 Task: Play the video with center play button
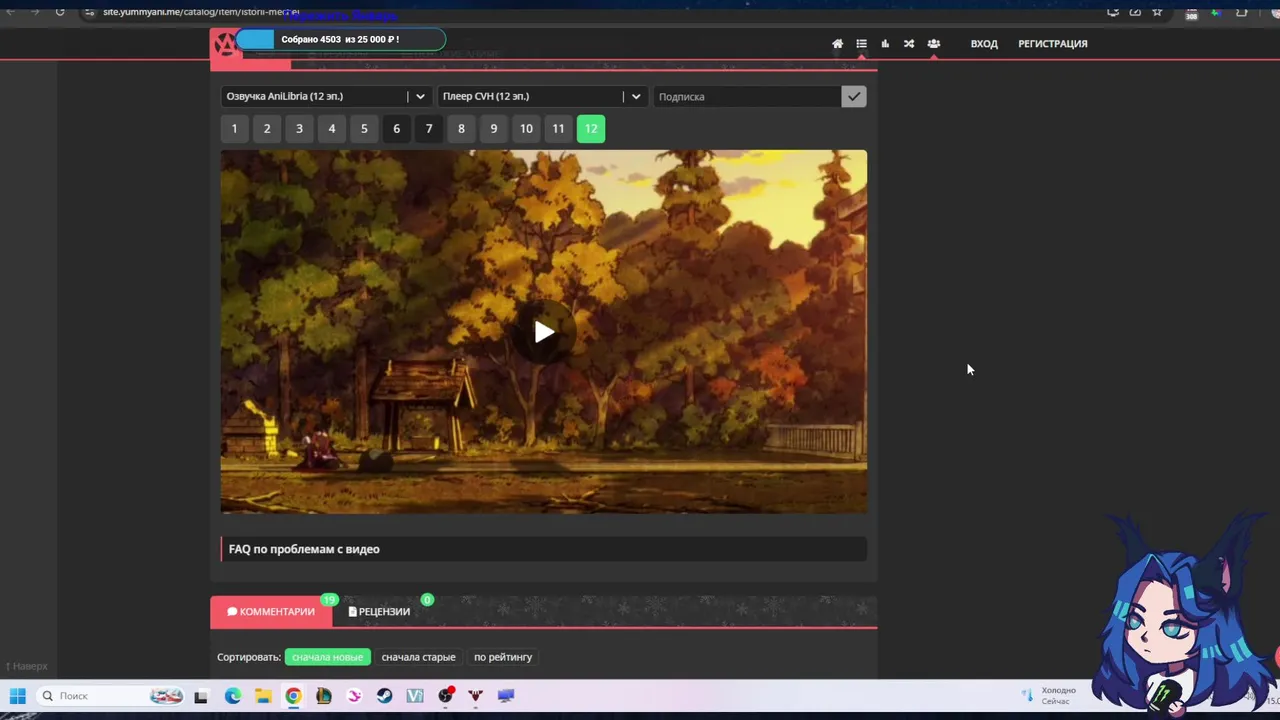tap(544, 332)
